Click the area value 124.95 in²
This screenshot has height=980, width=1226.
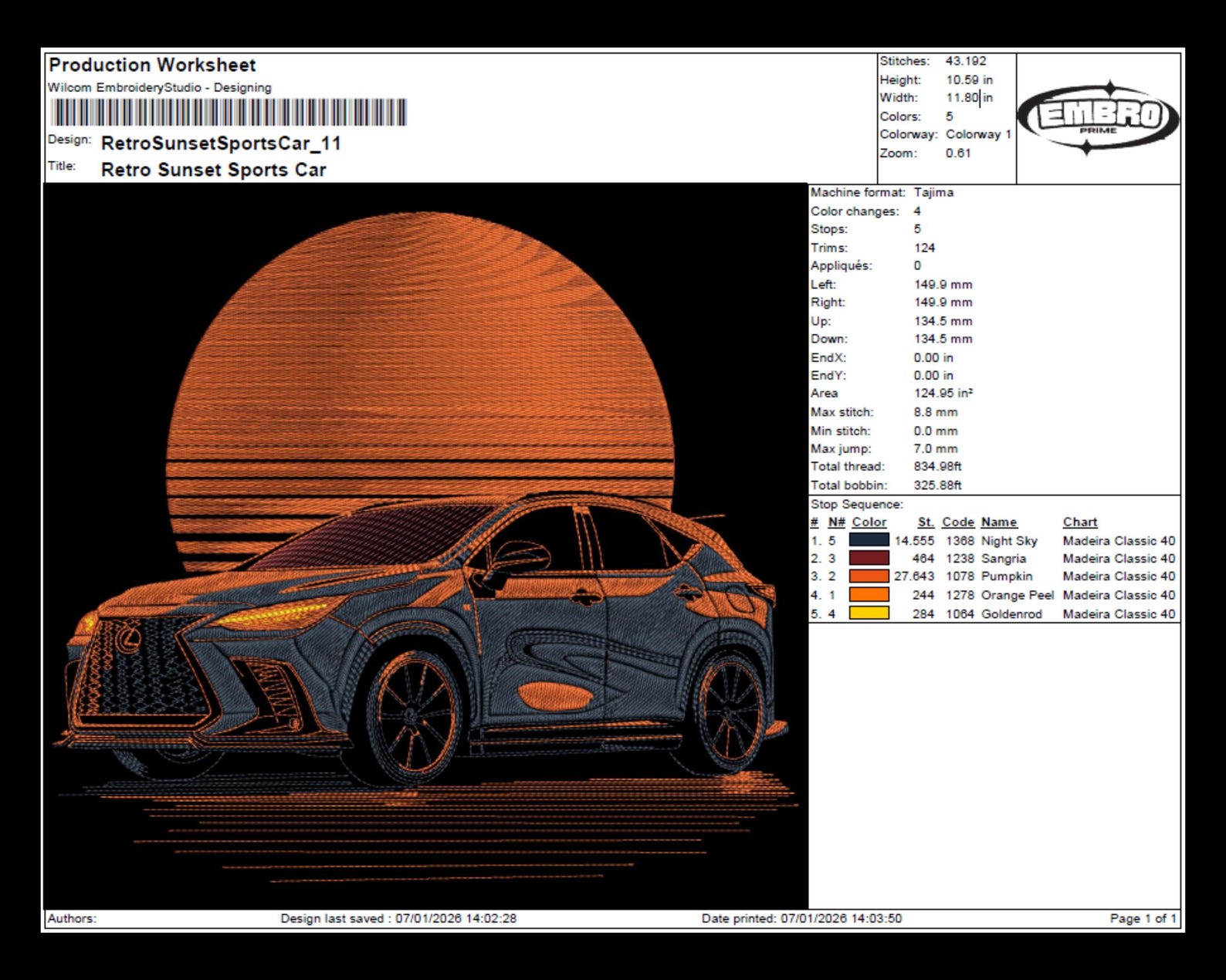(x=943, y=393)
